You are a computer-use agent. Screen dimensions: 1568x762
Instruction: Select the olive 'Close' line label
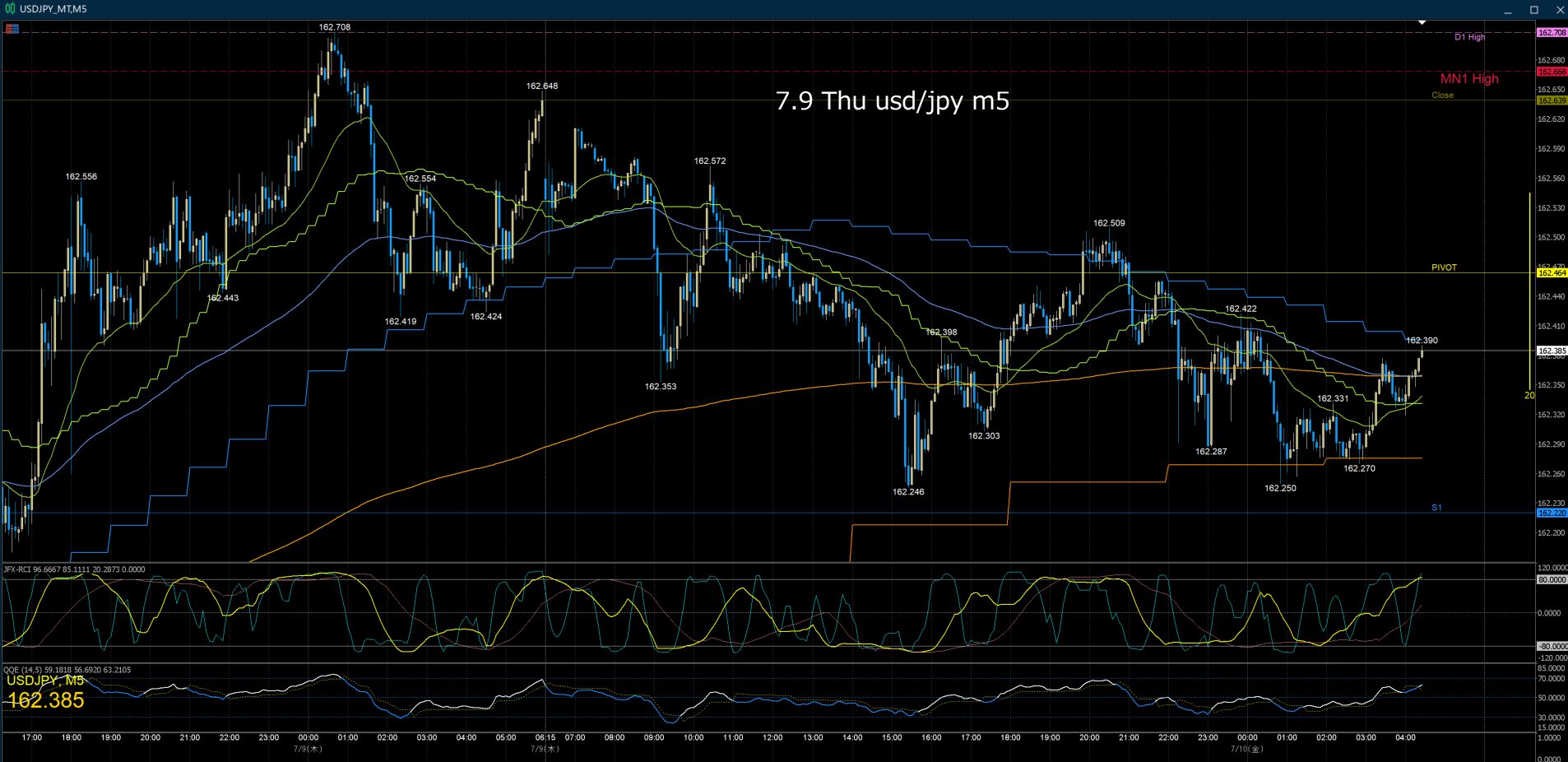pos(1442,95)
